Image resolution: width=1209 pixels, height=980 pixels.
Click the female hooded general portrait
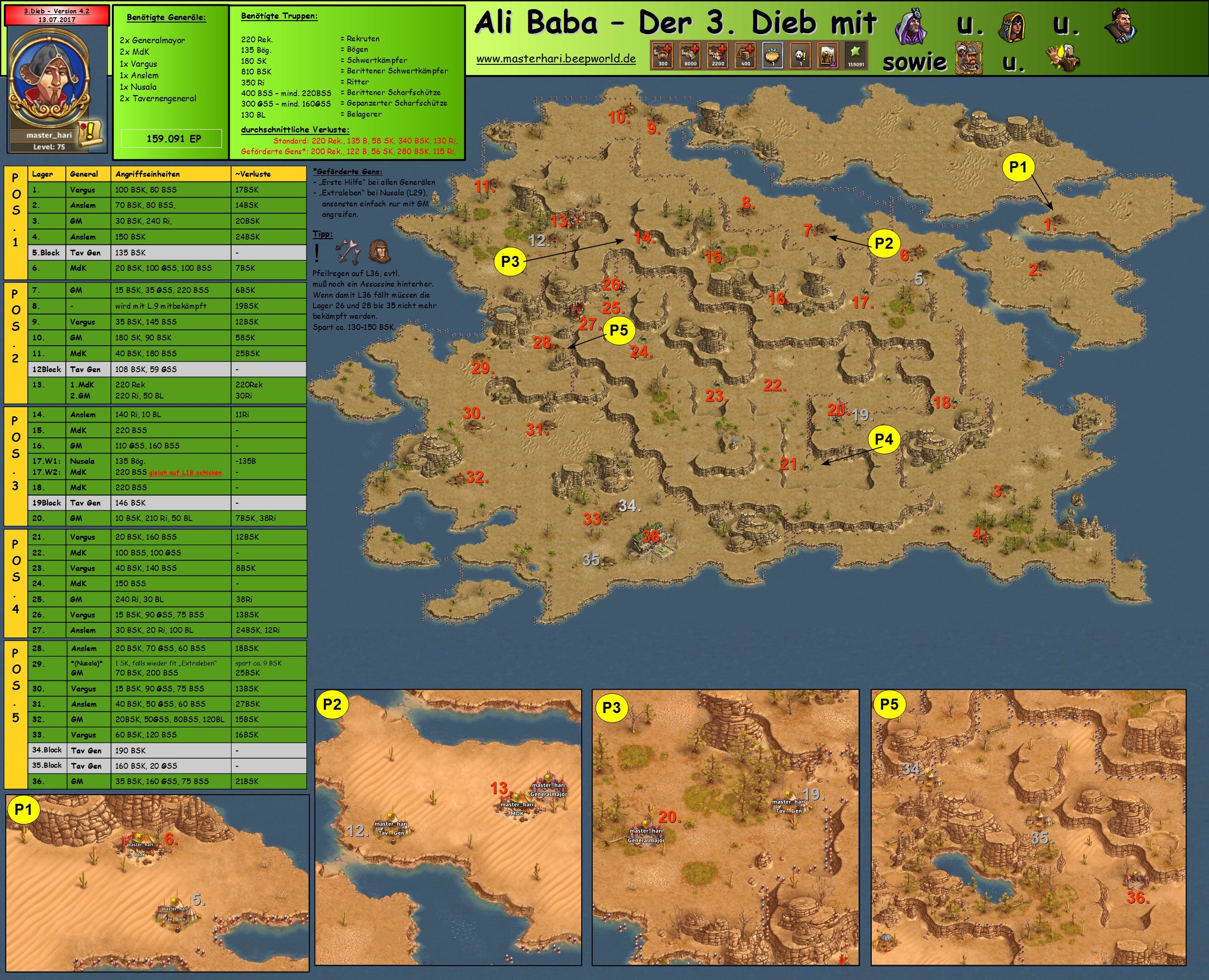click(x=1013, y=26)
